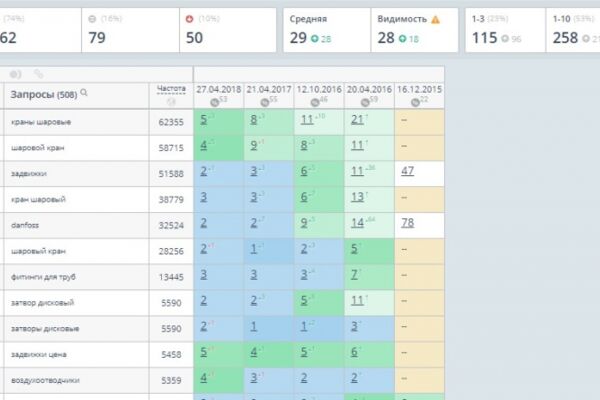Select the query 'затвор дисковый'

tap(42, 303)
